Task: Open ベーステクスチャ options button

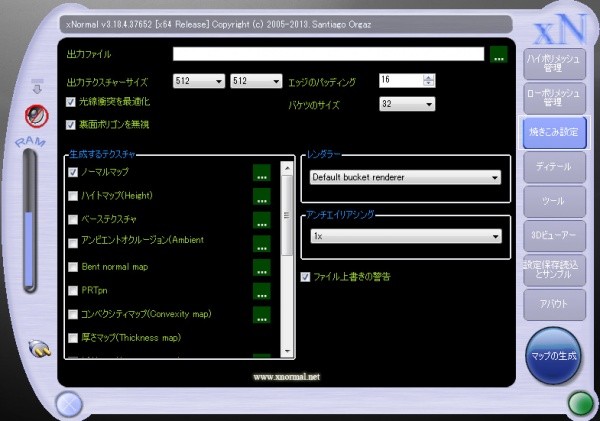Action: click(x=262, y=220)
